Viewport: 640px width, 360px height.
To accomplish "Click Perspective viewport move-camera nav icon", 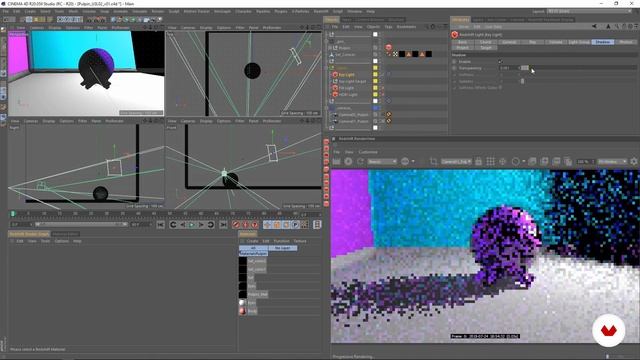I will click(144, 28).
